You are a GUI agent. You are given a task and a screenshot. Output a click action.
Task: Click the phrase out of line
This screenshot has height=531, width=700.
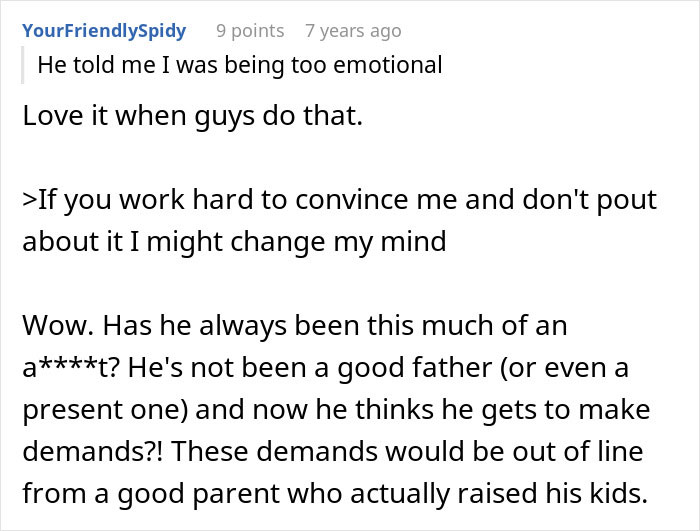point(589,451)
